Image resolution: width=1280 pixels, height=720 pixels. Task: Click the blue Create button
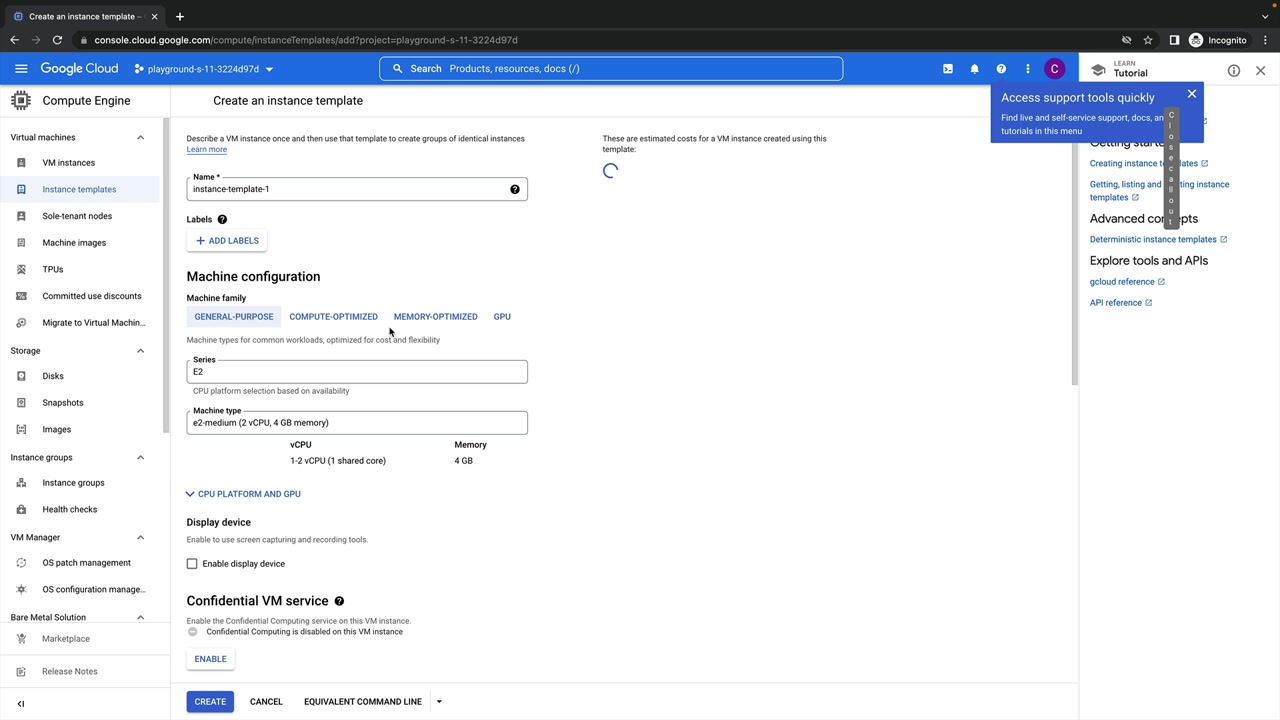pyautogui.click(x=210, y=702)
